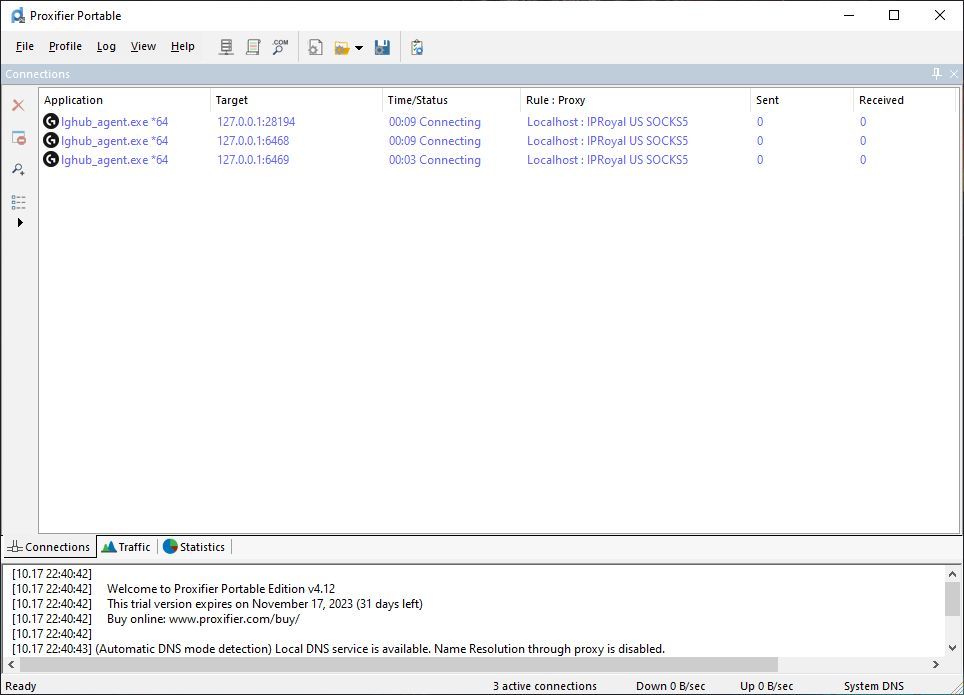This screenshot has height=695, width=964.
Task: Open the Proxy Servers toolbar icon
Action: click(226, 47)
